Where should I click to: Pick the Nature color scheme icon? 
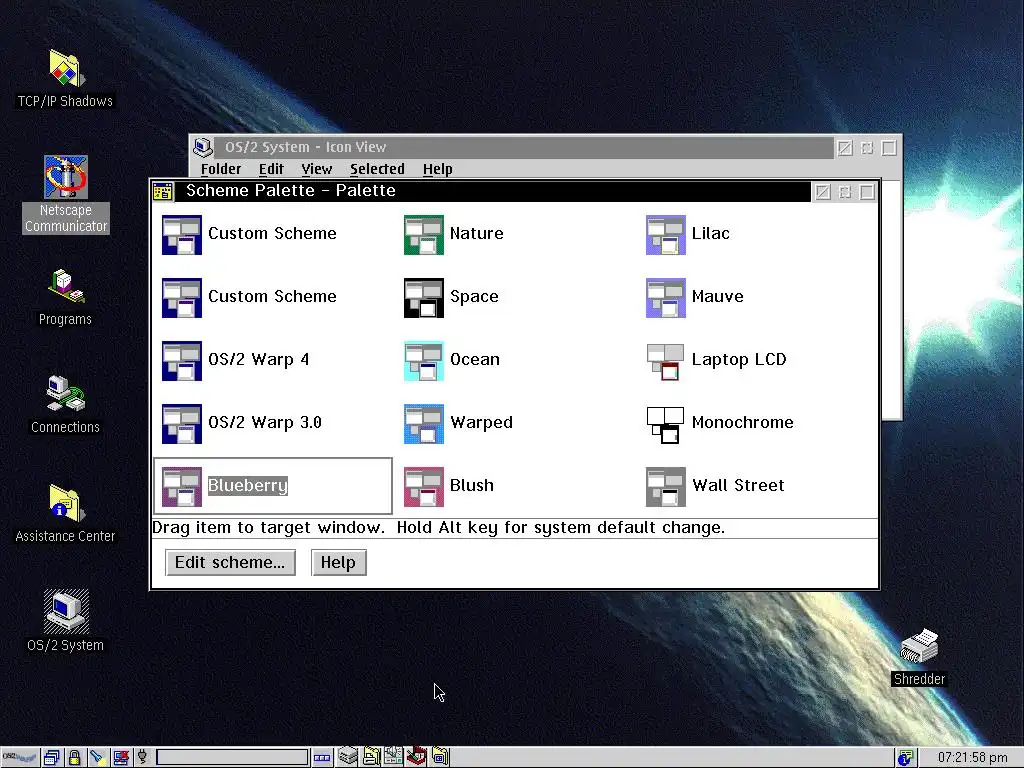(x=424, y=234)
